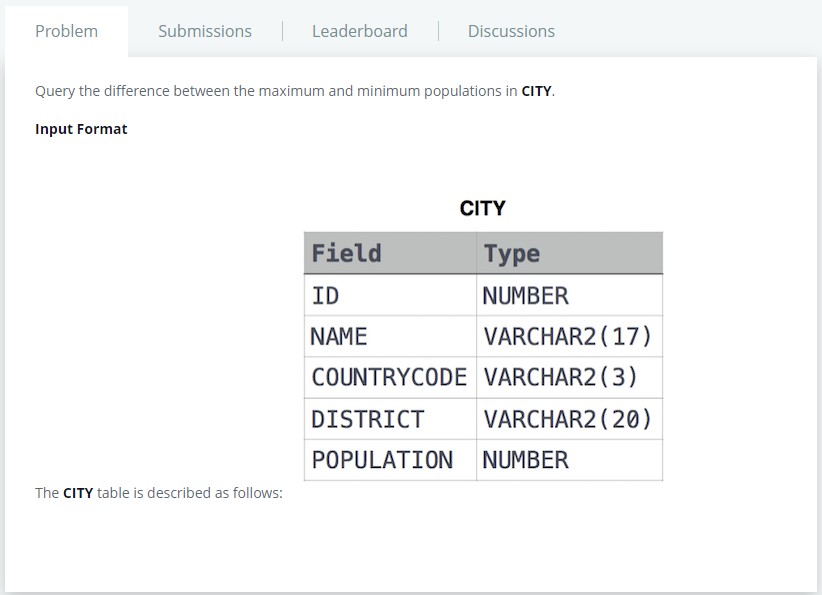Select the NAME field cell
The width and height of the screenshot is (822, 595).
tap(335, 336)
